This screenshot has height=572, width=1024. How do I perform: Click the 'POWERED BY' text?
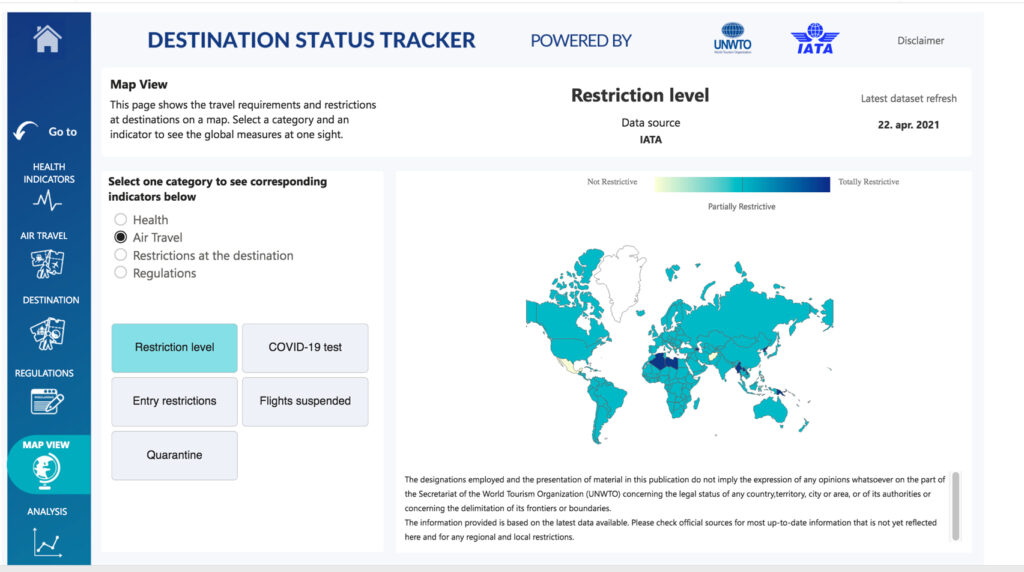tap(581, 40)
